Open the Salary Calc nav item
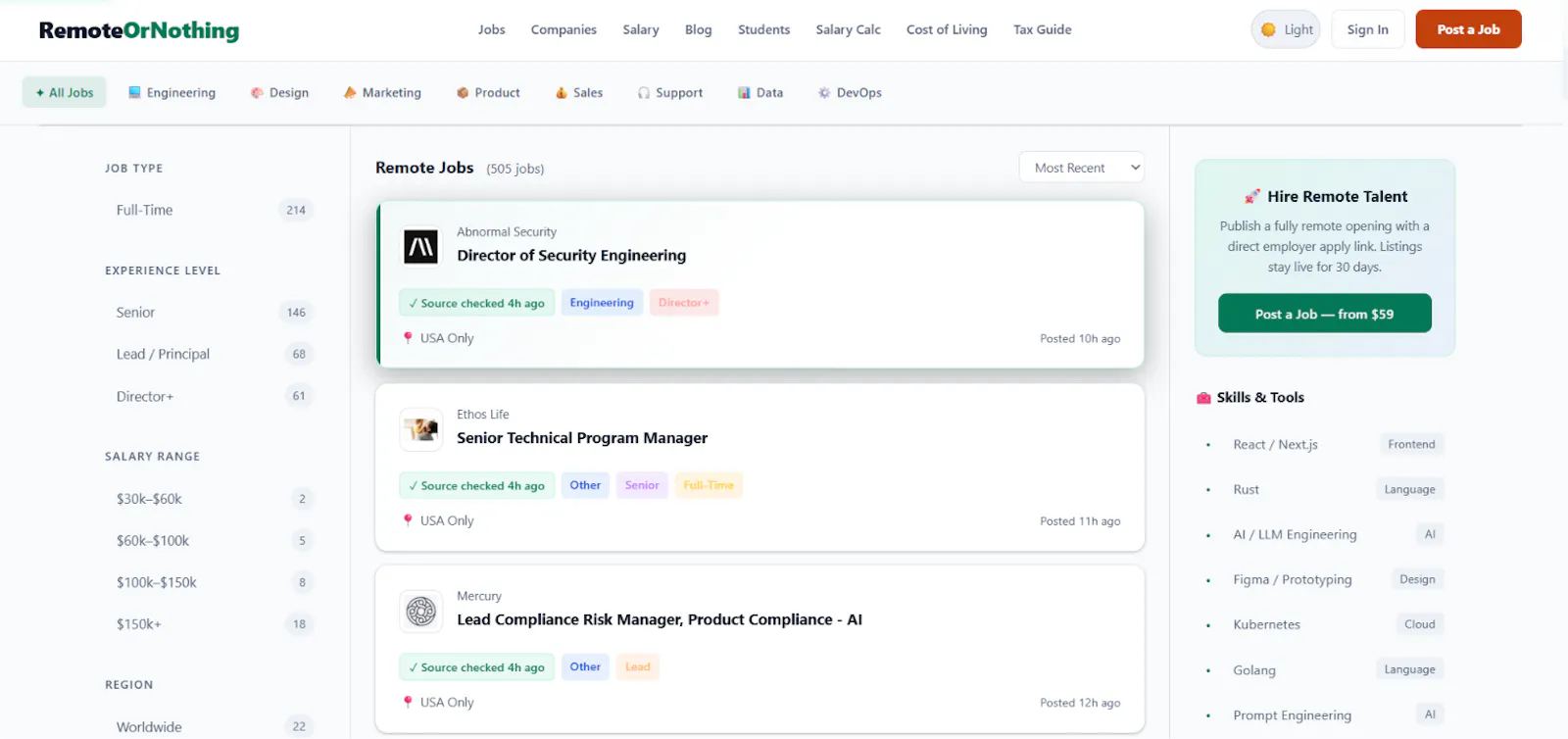This screenshot has height=739, width=1568. [x=848, y=29]
